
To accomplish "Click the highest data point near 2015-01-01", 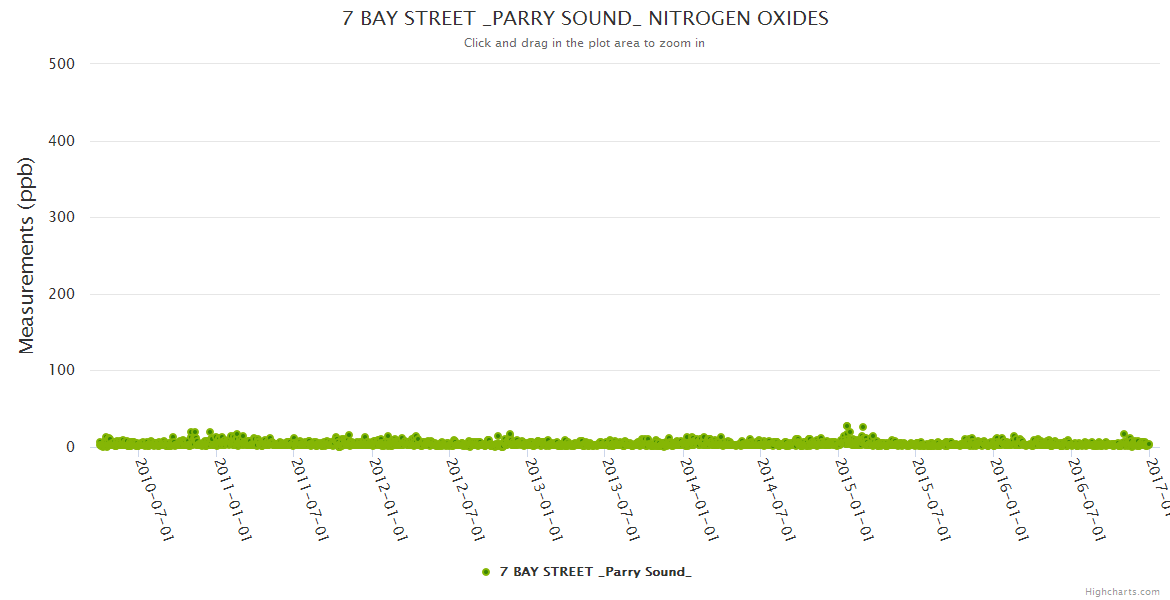I will click(847, 426).
